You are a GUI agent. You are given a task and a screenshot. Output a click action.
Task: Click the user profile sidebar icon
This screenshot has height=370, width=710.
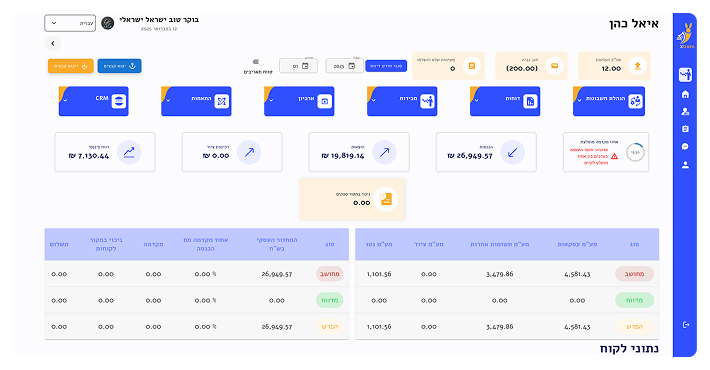tap(685, 165)
